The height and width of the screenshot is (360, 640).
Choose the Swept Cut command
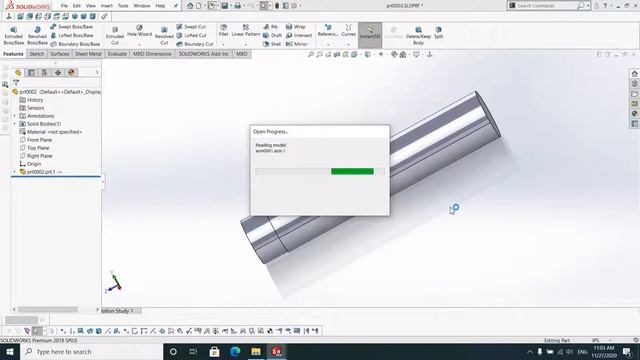point(191,27)
